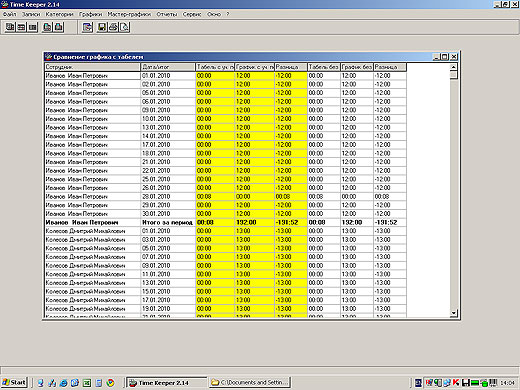Click the report's vertical scrollbar down arrow
The width and height of the screenshot is (520, 390).
453,313
